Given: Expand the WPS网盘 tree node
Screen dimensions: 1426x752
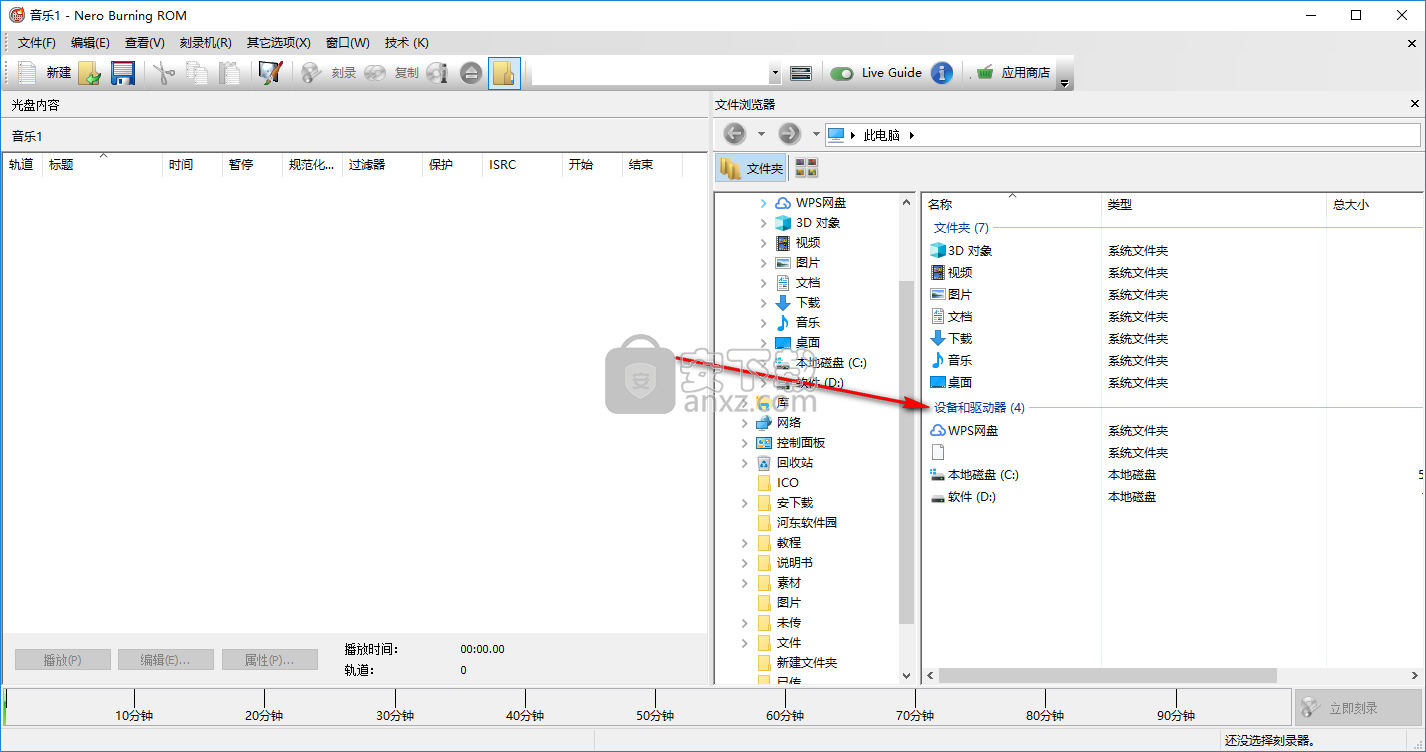Looking at the screenshot, I should click(763, 203).
